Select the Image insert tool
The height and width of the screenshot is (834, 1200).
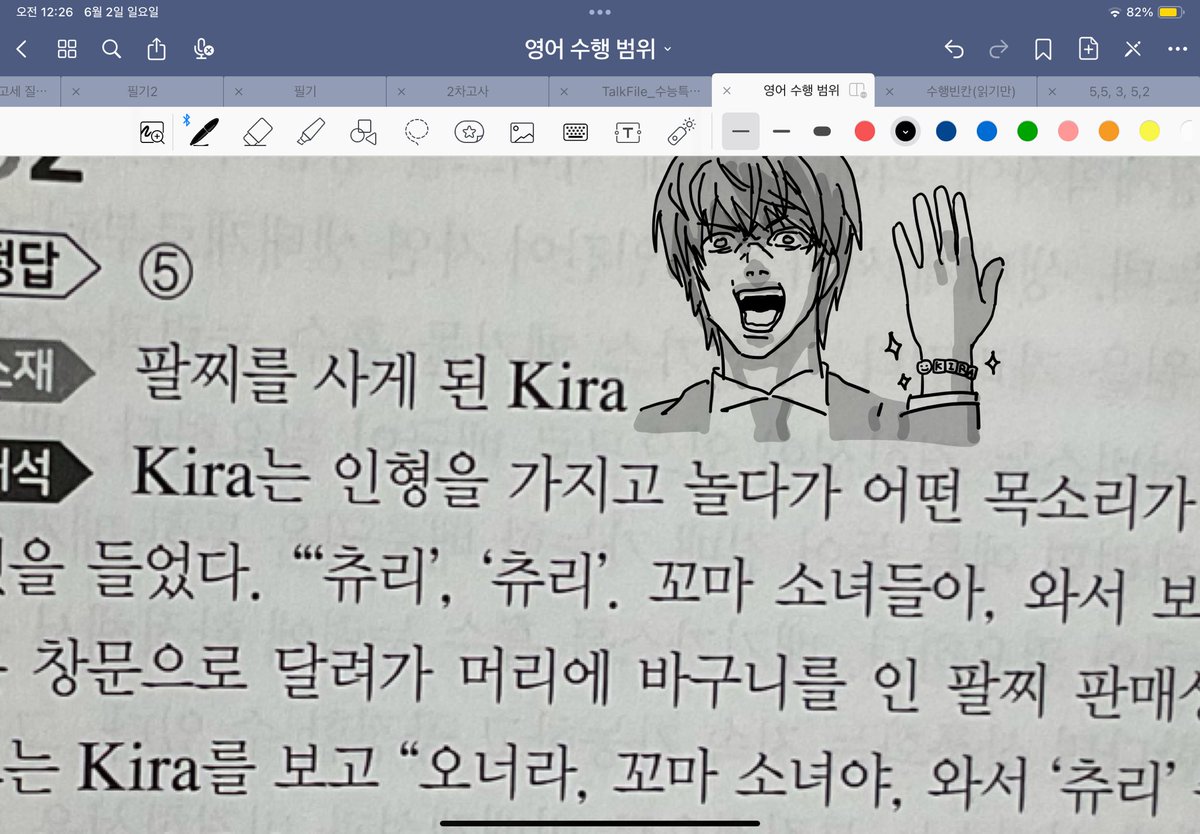tap(522, 132)
